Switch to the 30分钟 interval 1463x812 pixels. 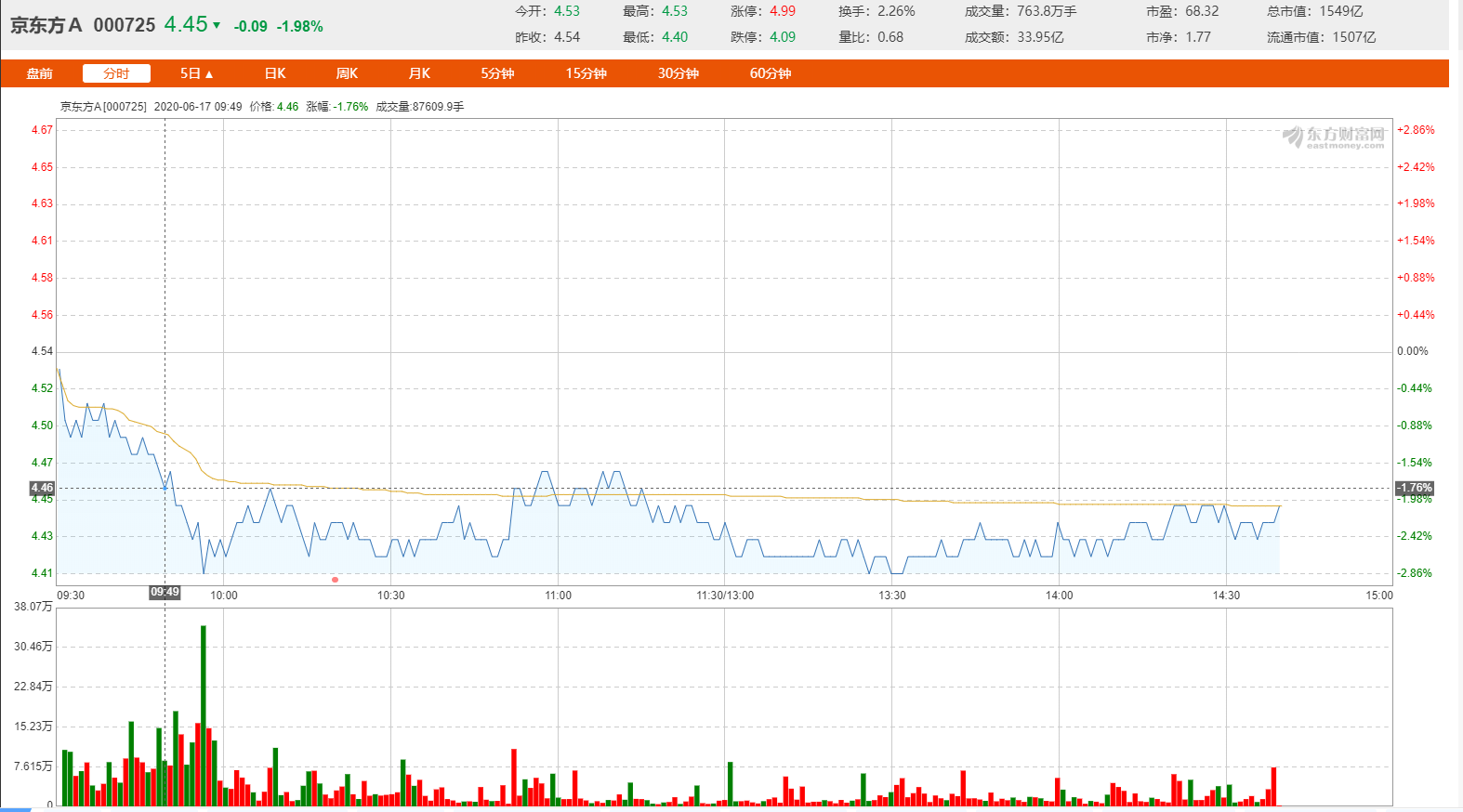click(x=678, y=73)
